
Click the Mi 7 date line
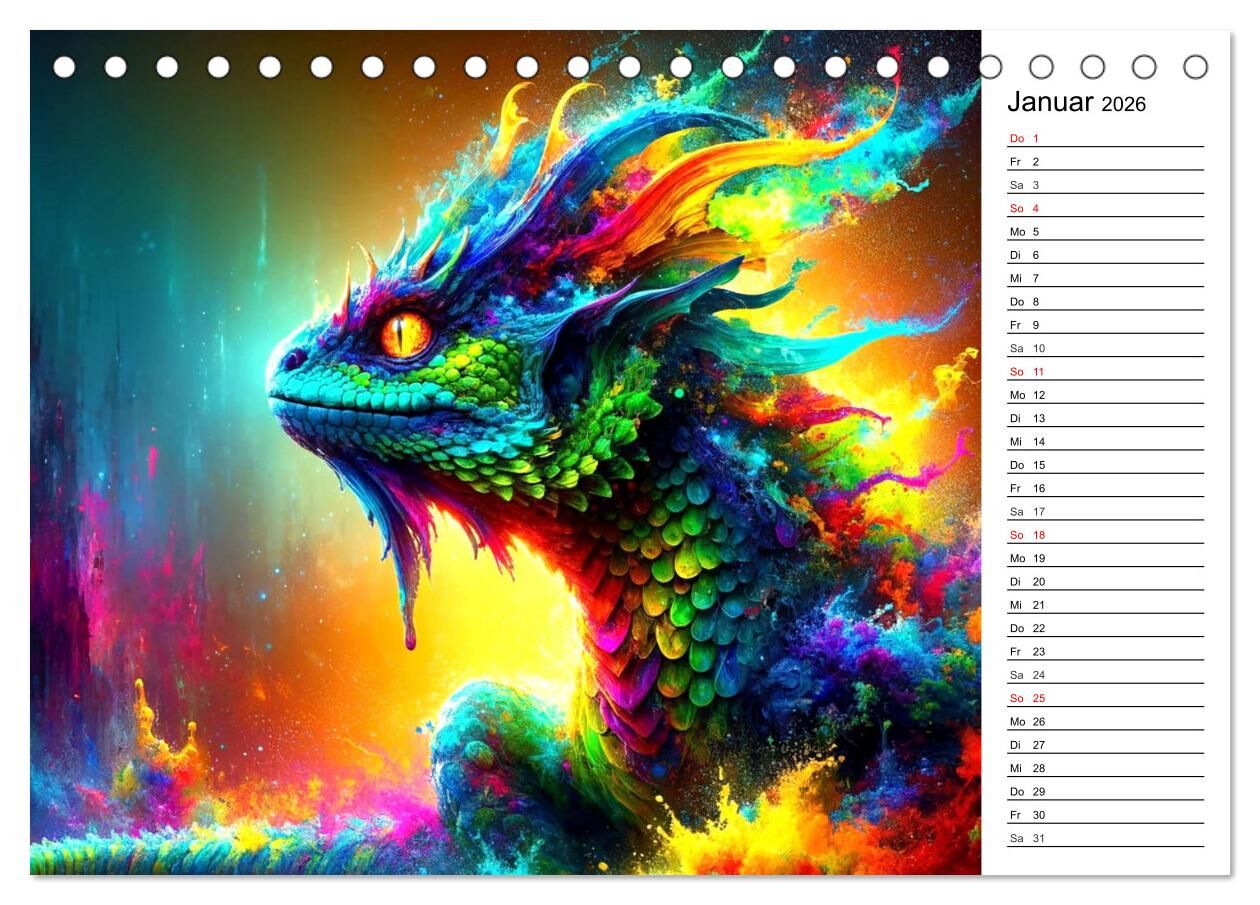[1104, 279]
